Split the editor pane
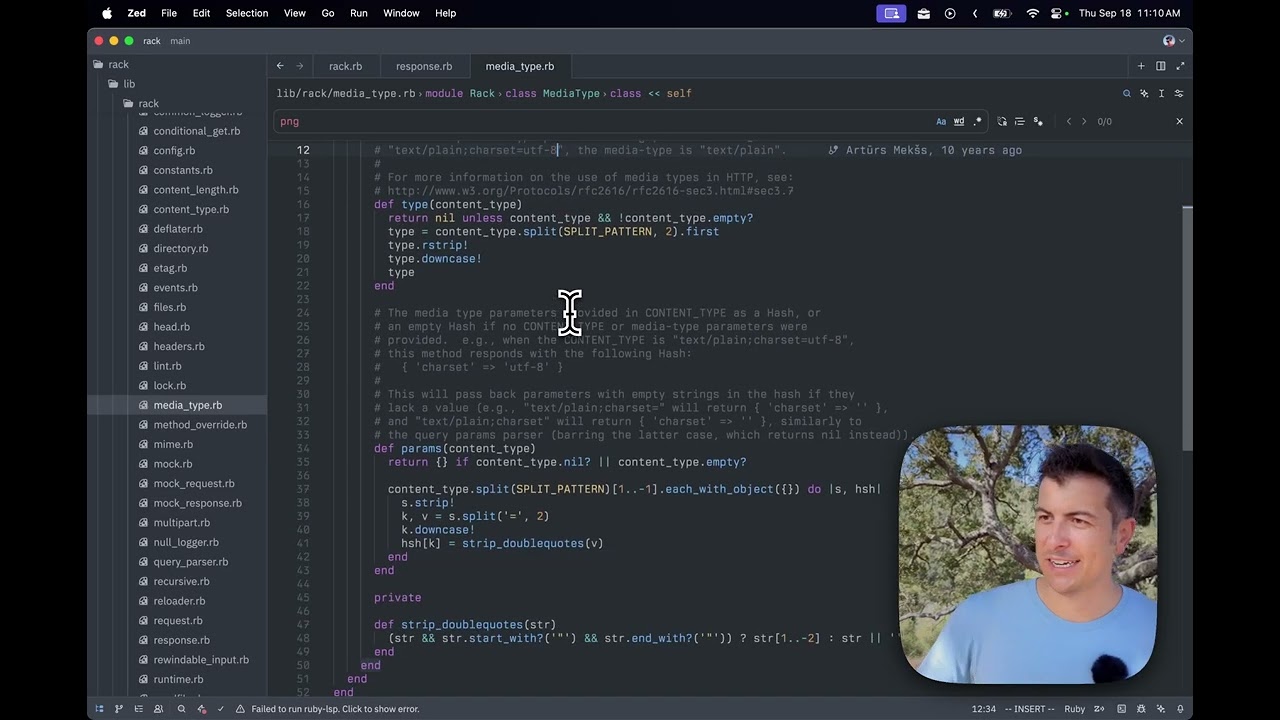 click(1160, 66)
